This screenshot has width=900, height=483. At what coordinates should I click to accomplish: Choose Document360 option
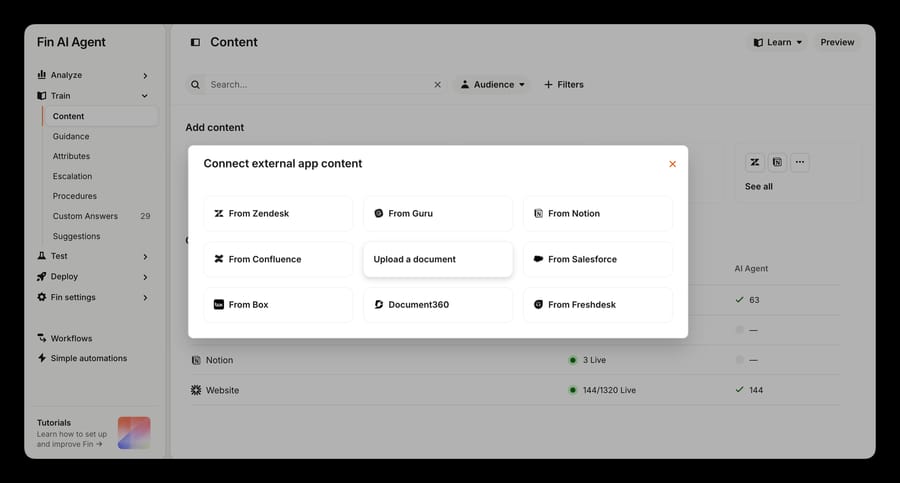click(438, 304)
